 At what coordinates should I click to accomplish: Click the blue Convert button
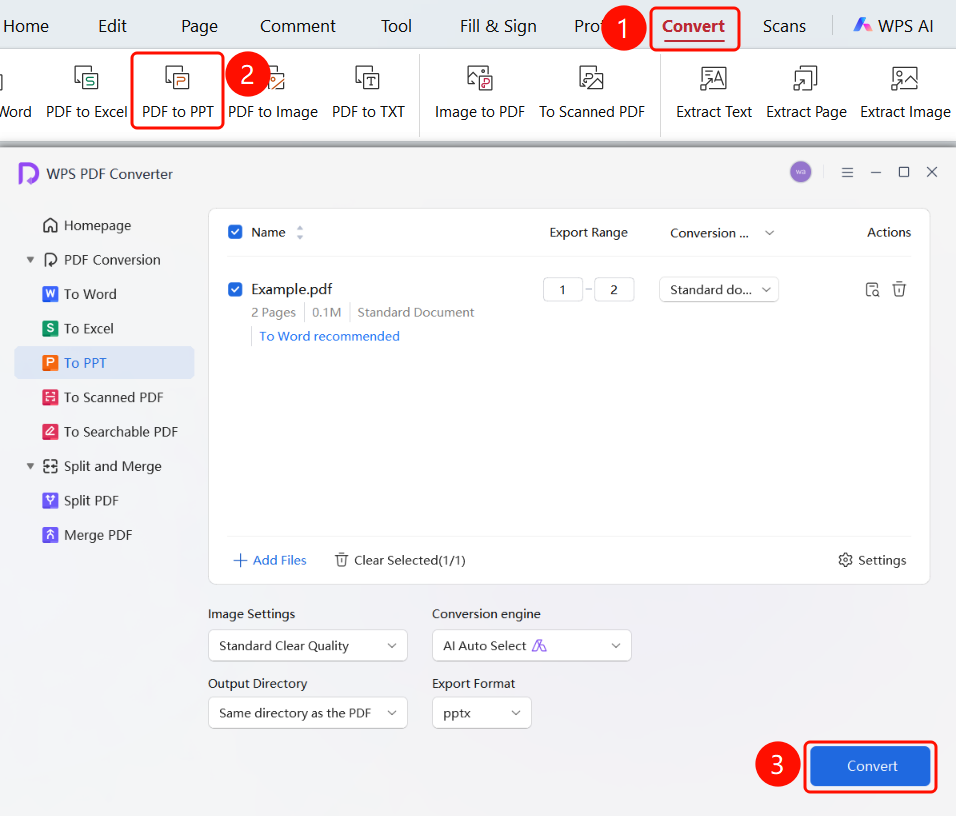871,766
